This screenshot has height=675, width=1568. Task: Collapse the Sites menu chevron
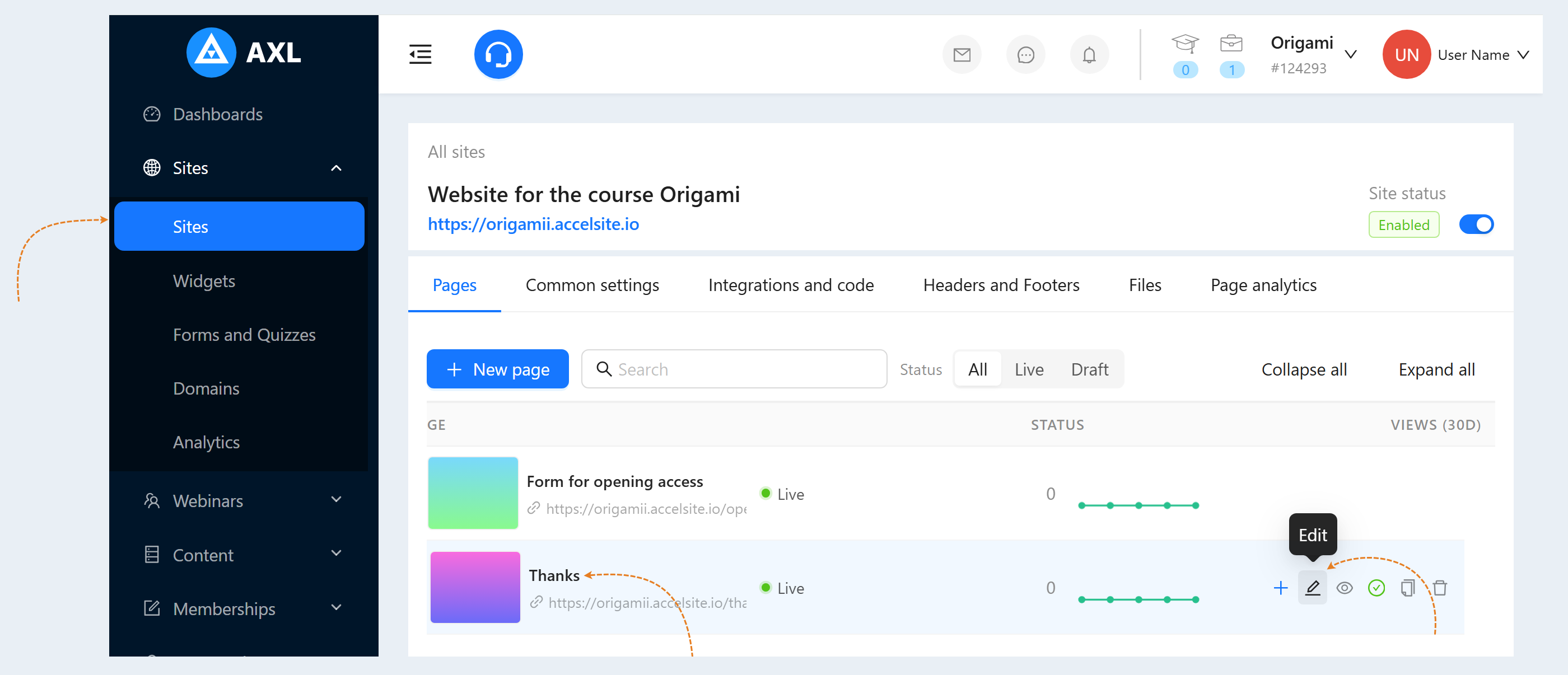(336, 168)
